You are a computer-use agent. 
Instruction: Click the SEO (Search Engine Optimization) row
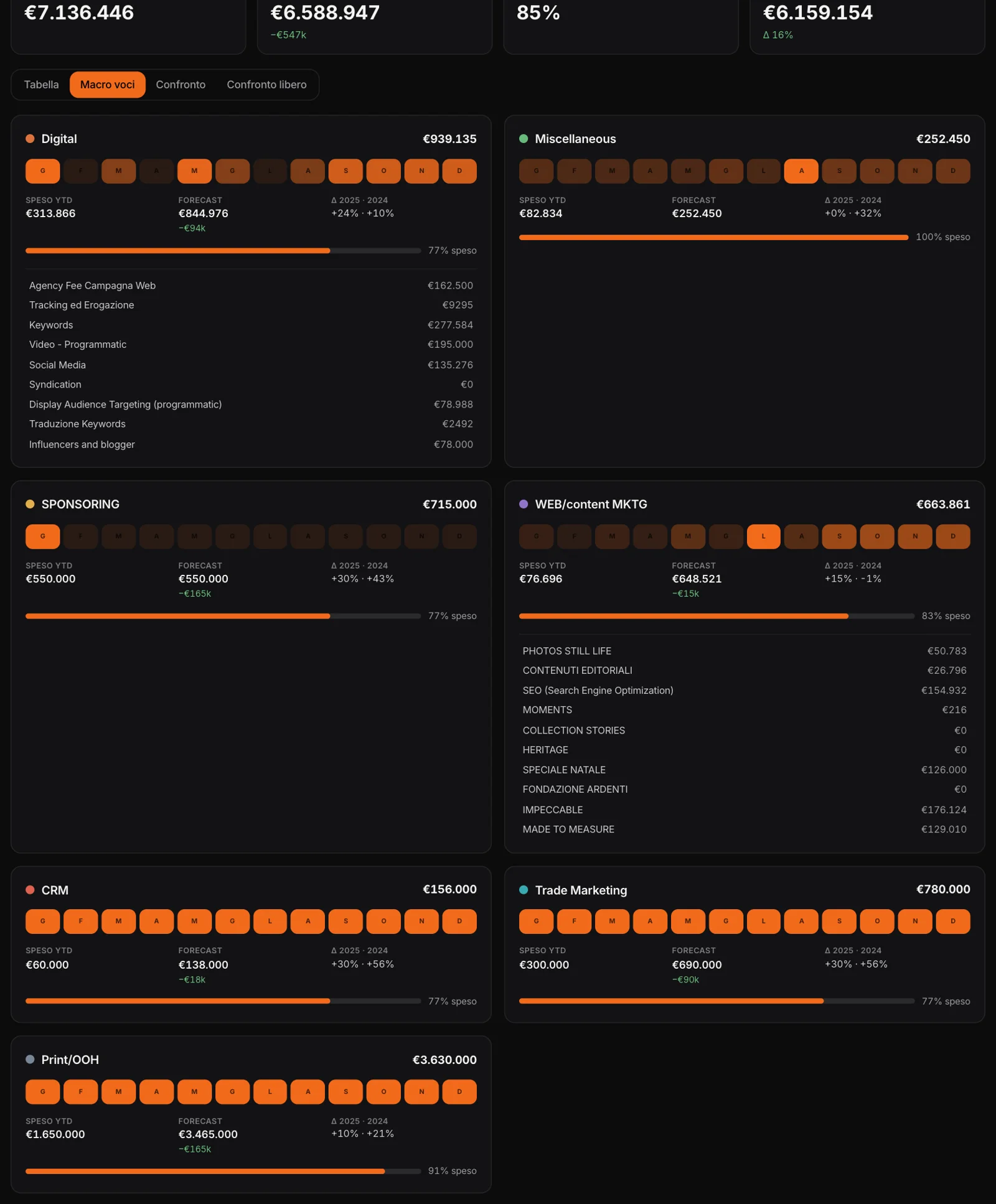745,691
